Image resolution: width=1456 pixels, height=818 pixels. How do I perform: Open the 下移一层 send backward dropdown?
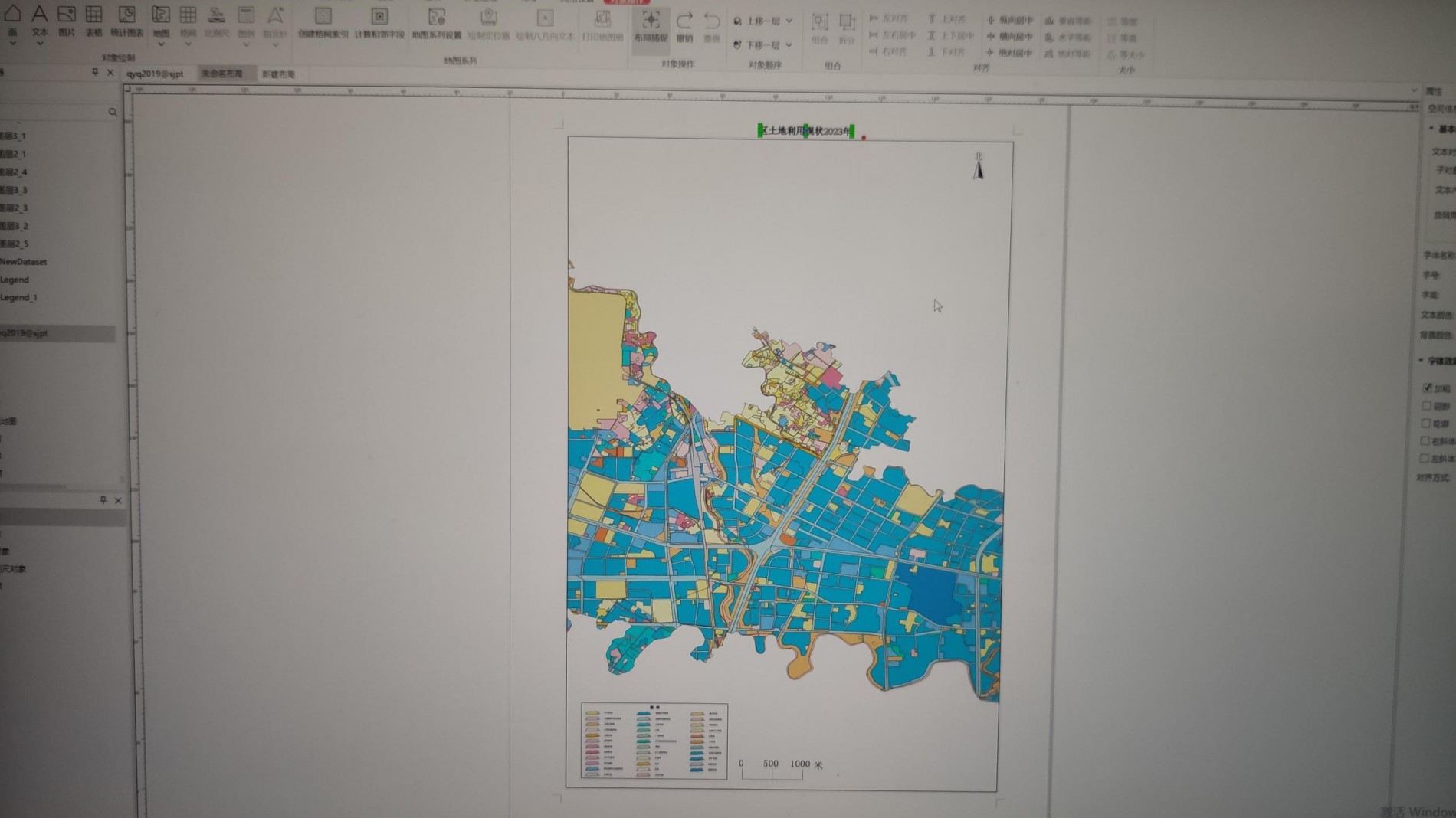coord(789,45)
